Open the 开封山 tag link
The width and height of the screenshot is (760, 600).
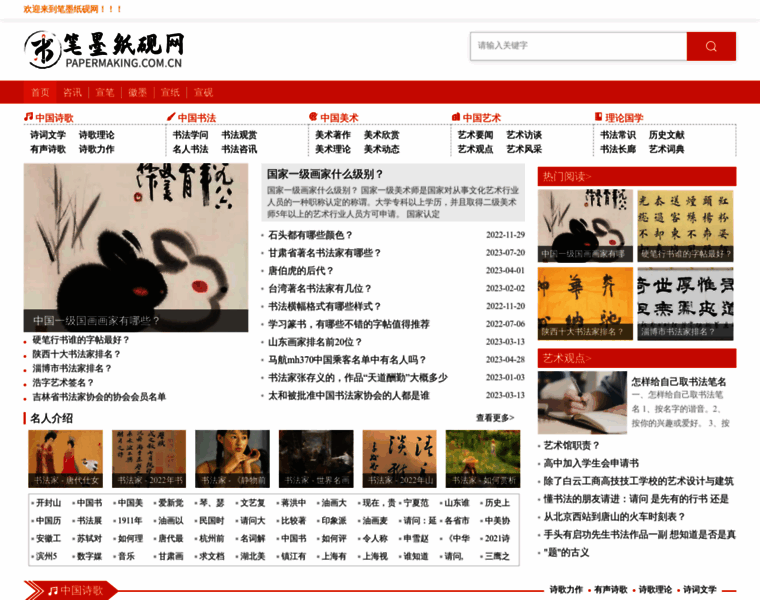click(48, 503)
